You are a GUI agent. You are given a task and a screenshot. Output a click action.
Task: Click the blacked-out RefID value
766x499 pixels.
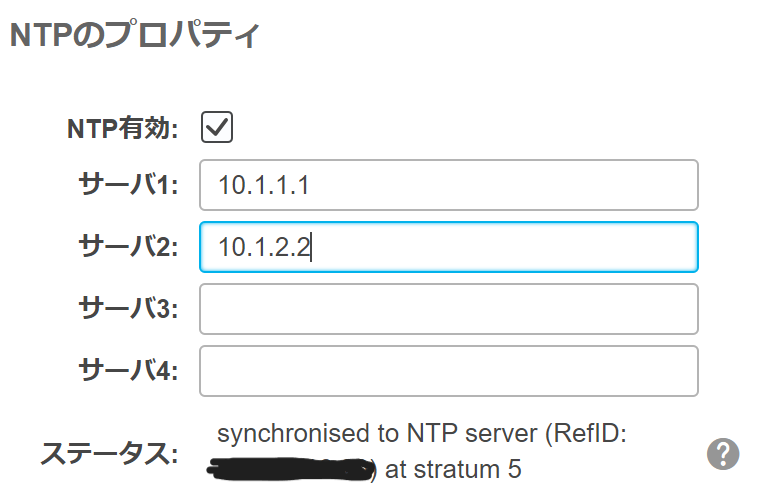pos(292,467)
